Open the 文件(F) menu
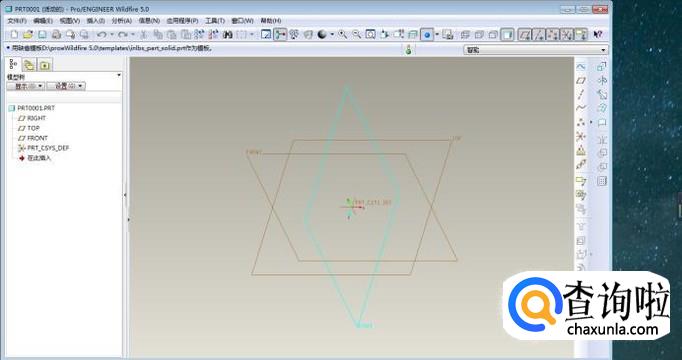The width and height of the screenshot is (682, 360). click(17, 20)
